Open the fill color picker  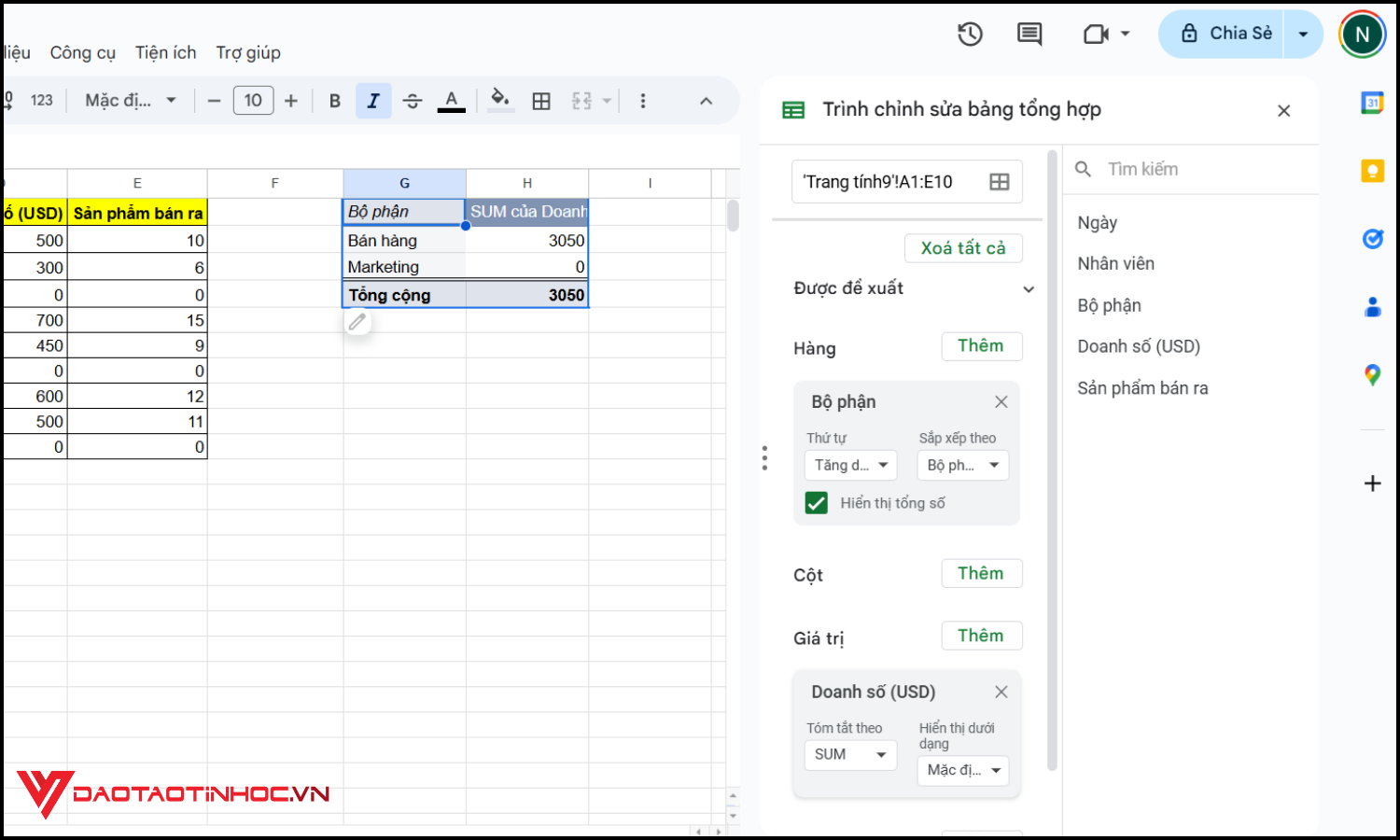pyautogui.click(x=501, y=100)
